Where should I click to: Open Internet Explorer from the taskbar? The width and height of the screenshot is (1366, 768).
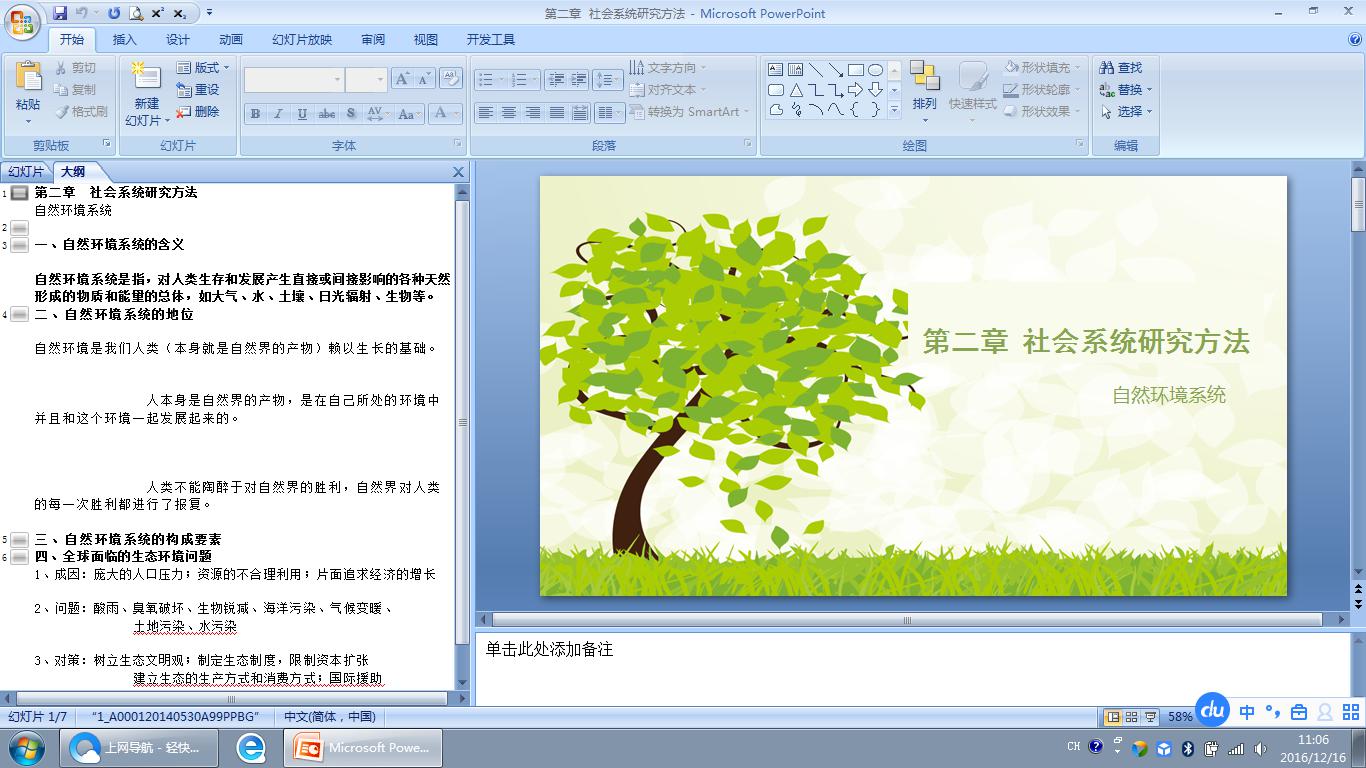click(x=251, y=747)
